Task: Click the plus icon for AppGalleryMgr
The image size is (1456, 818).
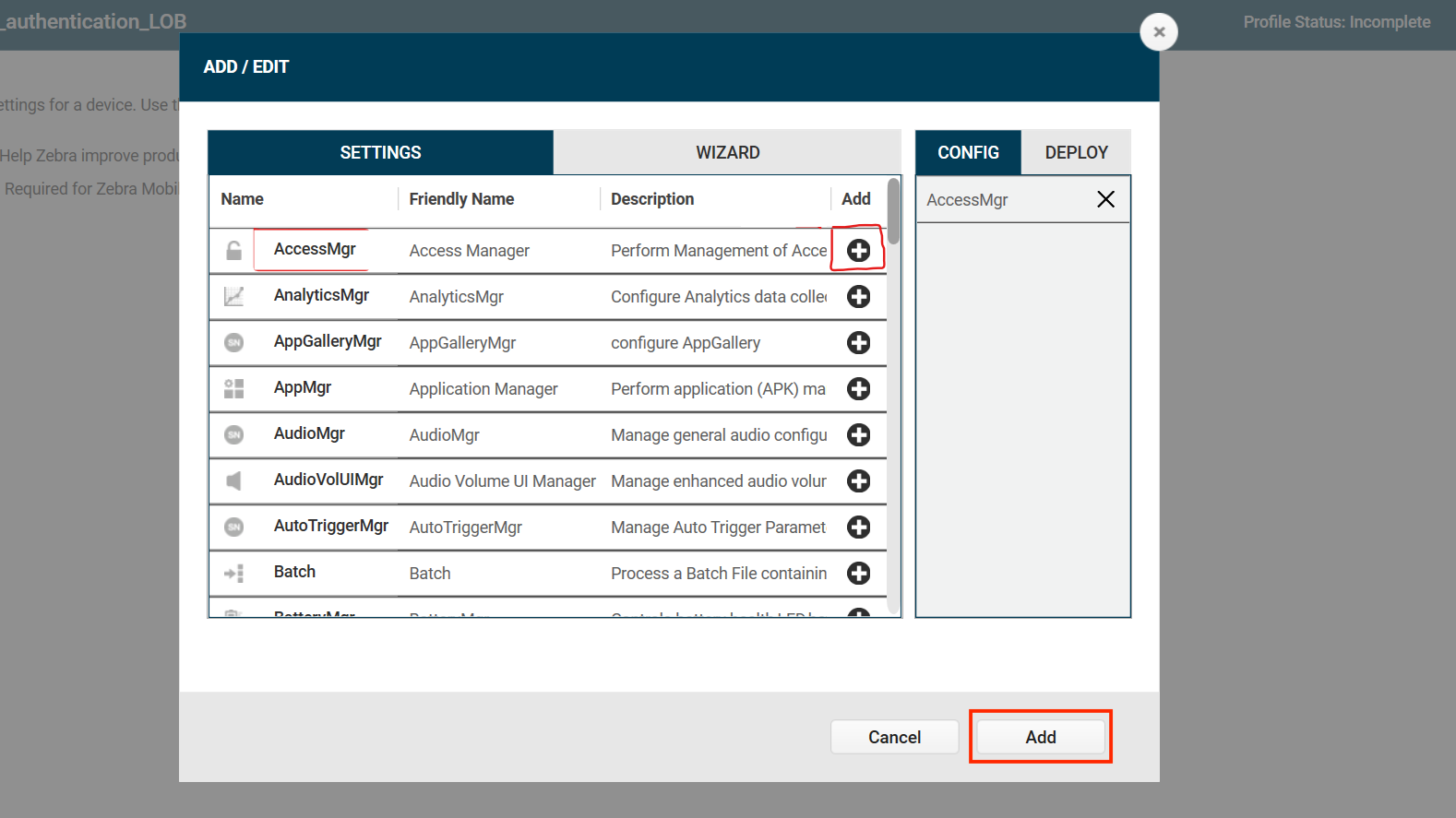Action: pos(858,343)
